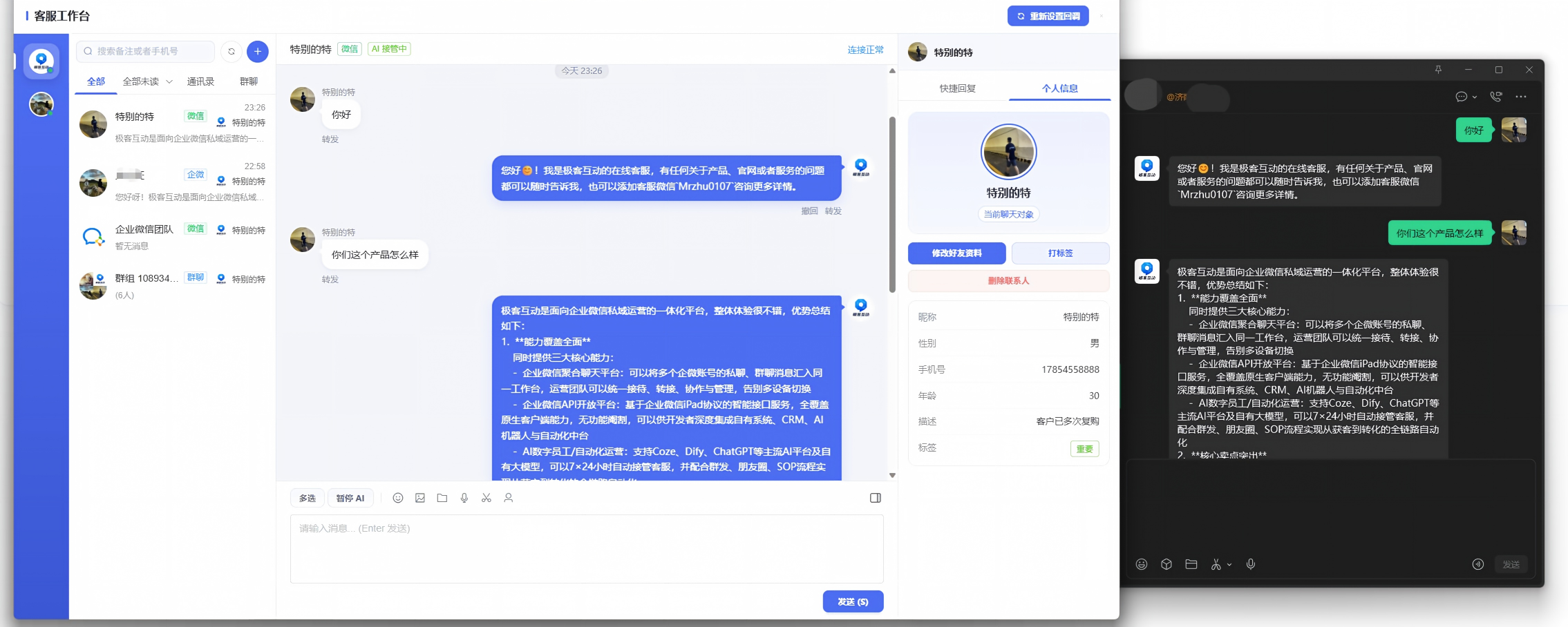Click the 多选 multi-select button
The height and width of the screenshot is (627, 1568).
pyautogui.click(x=308, y=498)
